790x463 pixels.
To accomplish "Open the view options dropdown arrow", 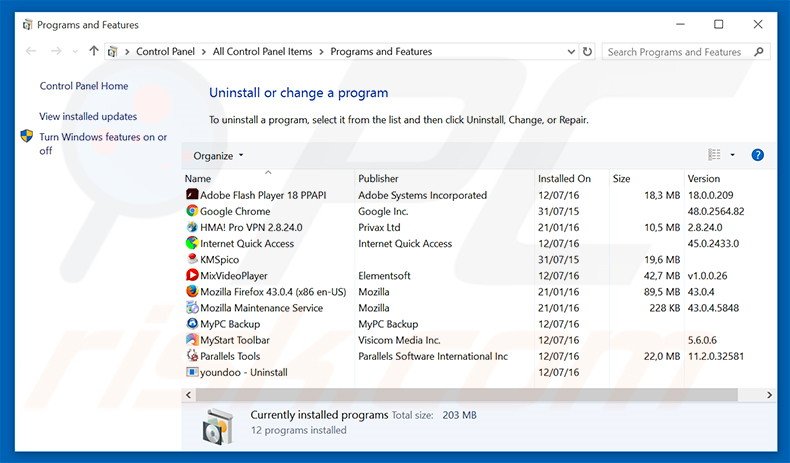I will tap(733, 155).
